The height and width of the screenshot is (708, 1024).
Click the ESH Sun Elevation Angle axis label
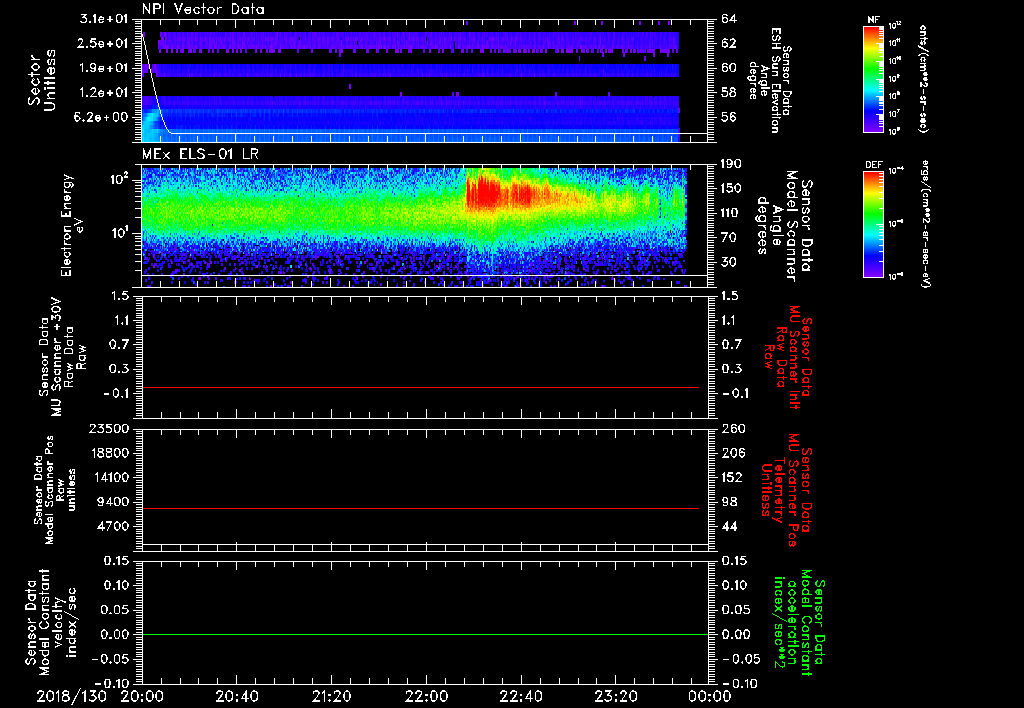[769, 80]
